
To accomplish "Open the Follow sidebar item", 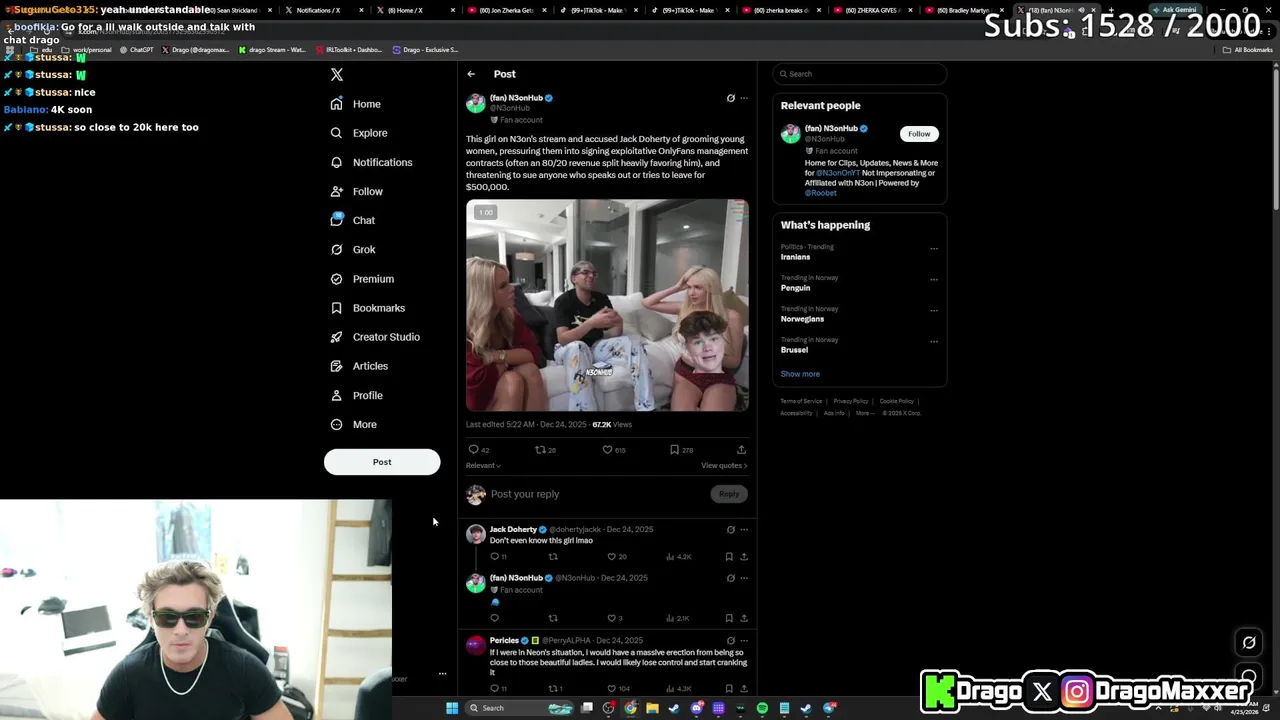I will coord(357,191).
